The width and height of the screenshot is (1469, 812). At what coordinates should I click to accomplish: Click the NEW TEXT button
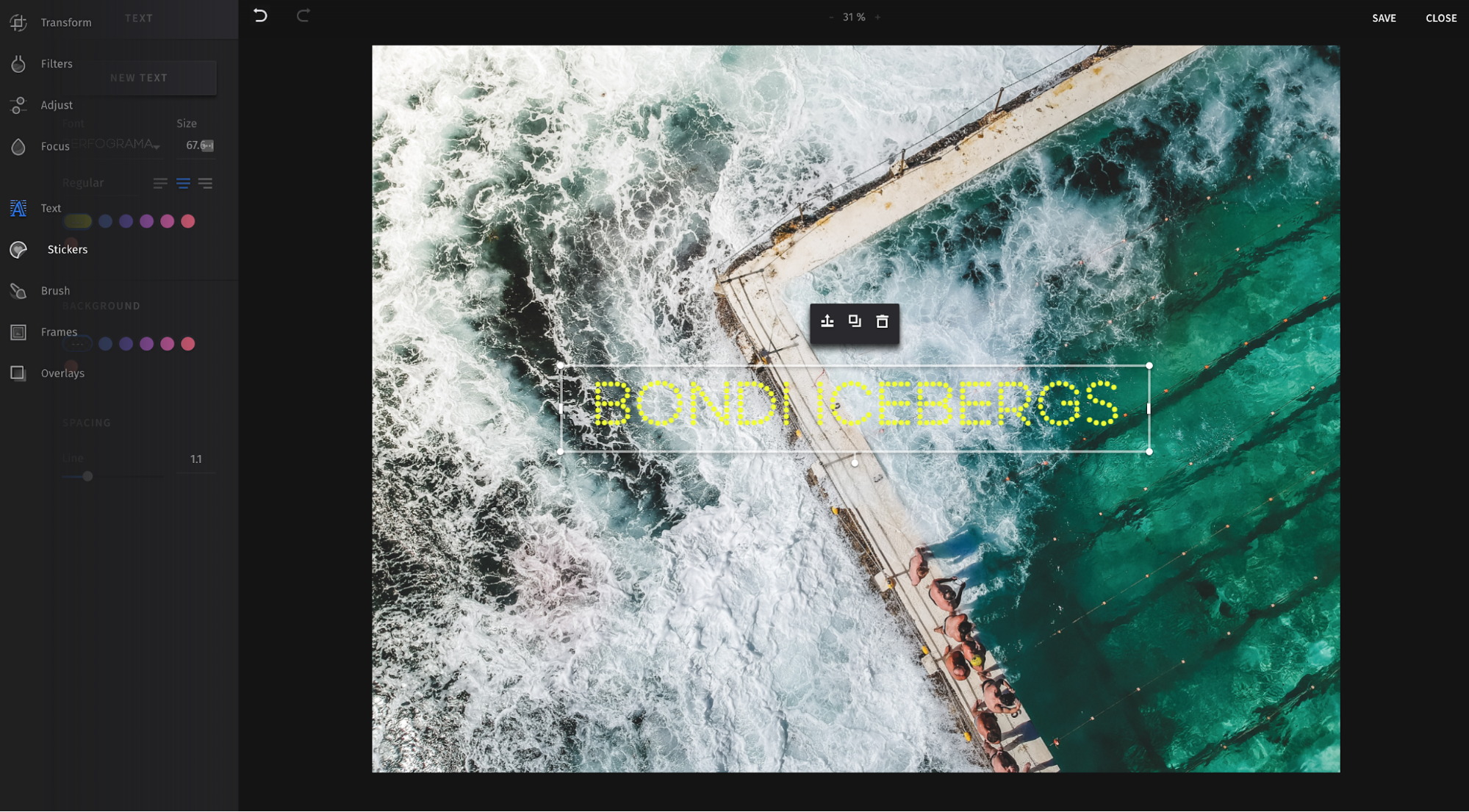point(139,77)
